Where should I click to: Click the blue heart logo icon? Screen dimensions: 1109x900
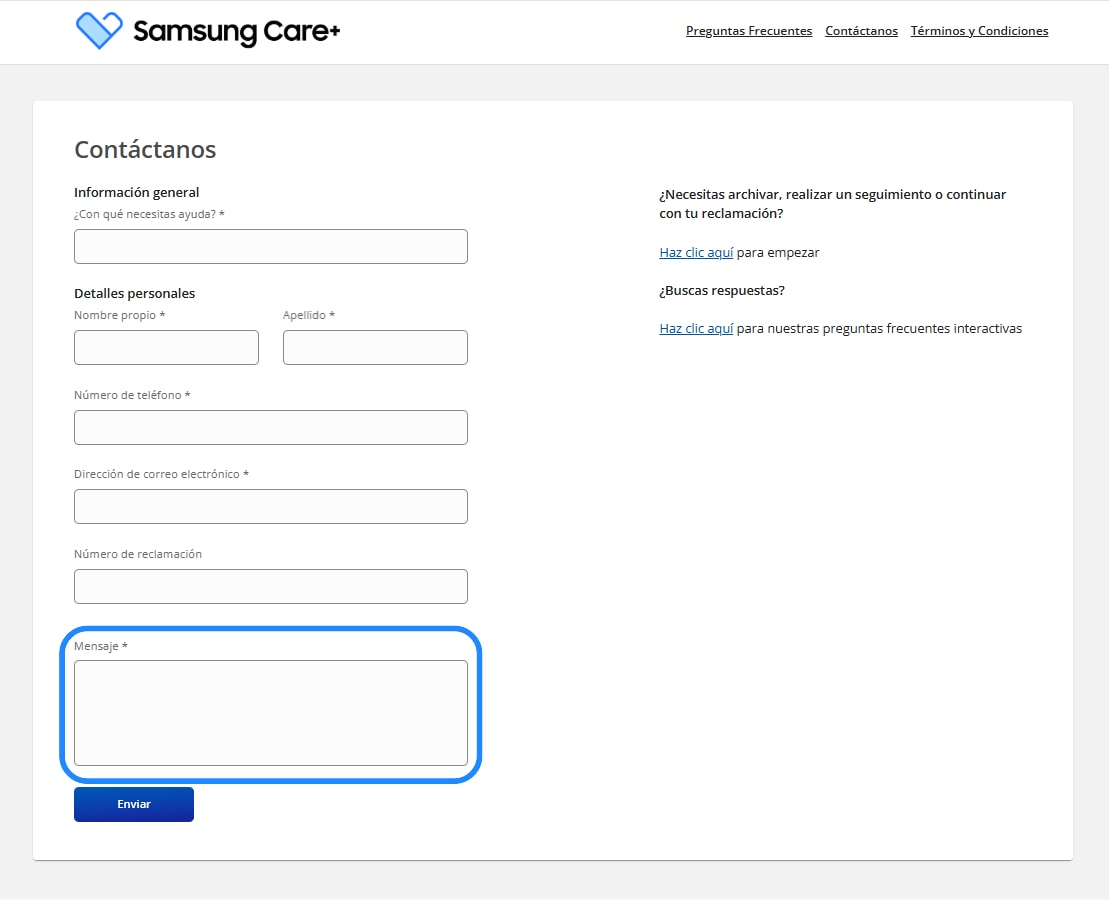tap(99, 31)
